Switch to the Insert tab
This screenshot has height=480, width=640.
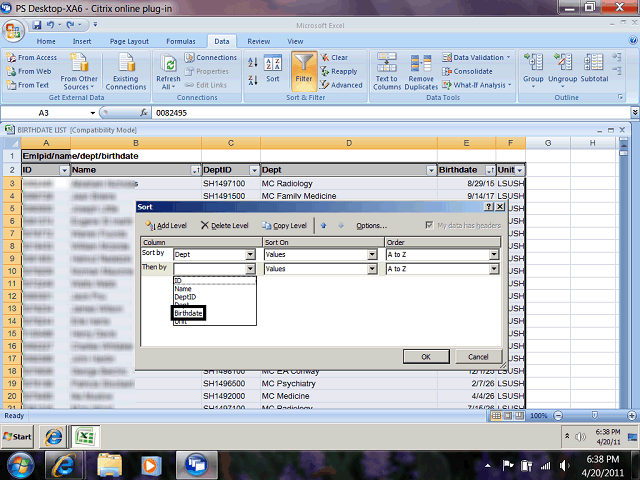pyautogui.click(x=82, y=41)
